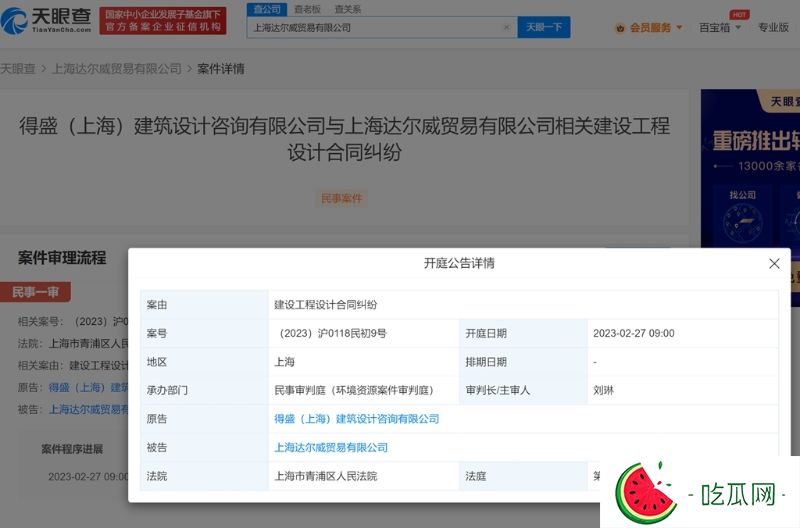Close the 开庭公告详情 dialog
800x528 pixels.
pyautogui.click(x=774, y=263)
